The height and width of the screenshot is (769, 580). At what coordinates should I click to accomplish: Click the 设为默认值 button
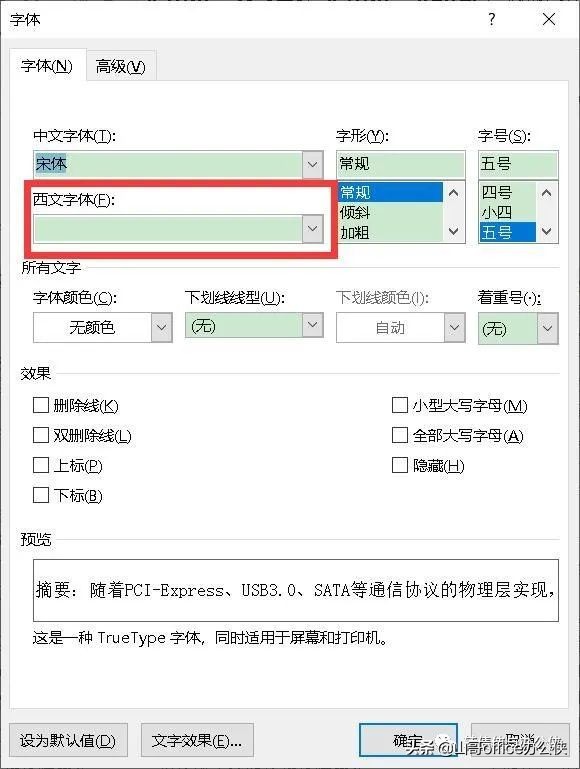pos(68,740)
